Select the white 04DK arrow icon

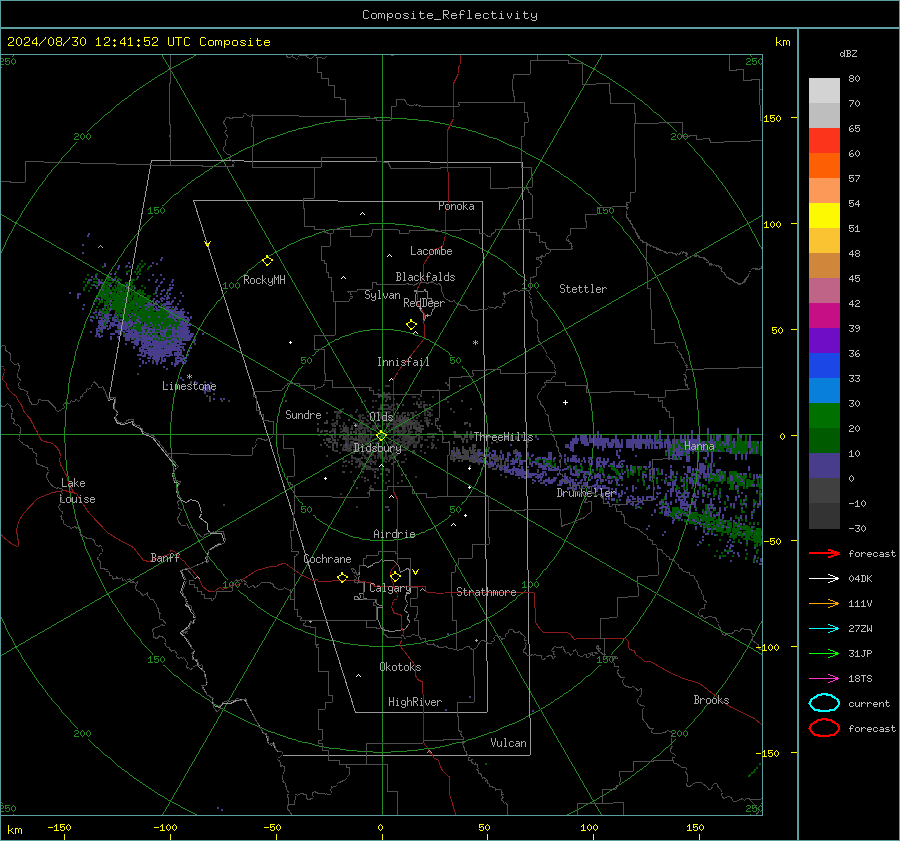pos(824,579)
